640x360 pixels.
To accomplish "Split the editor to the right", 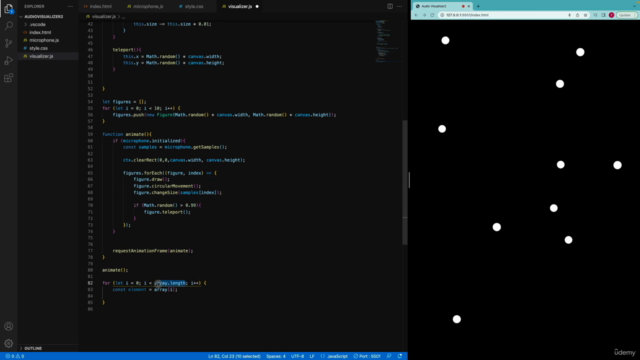I will (390, 7).
